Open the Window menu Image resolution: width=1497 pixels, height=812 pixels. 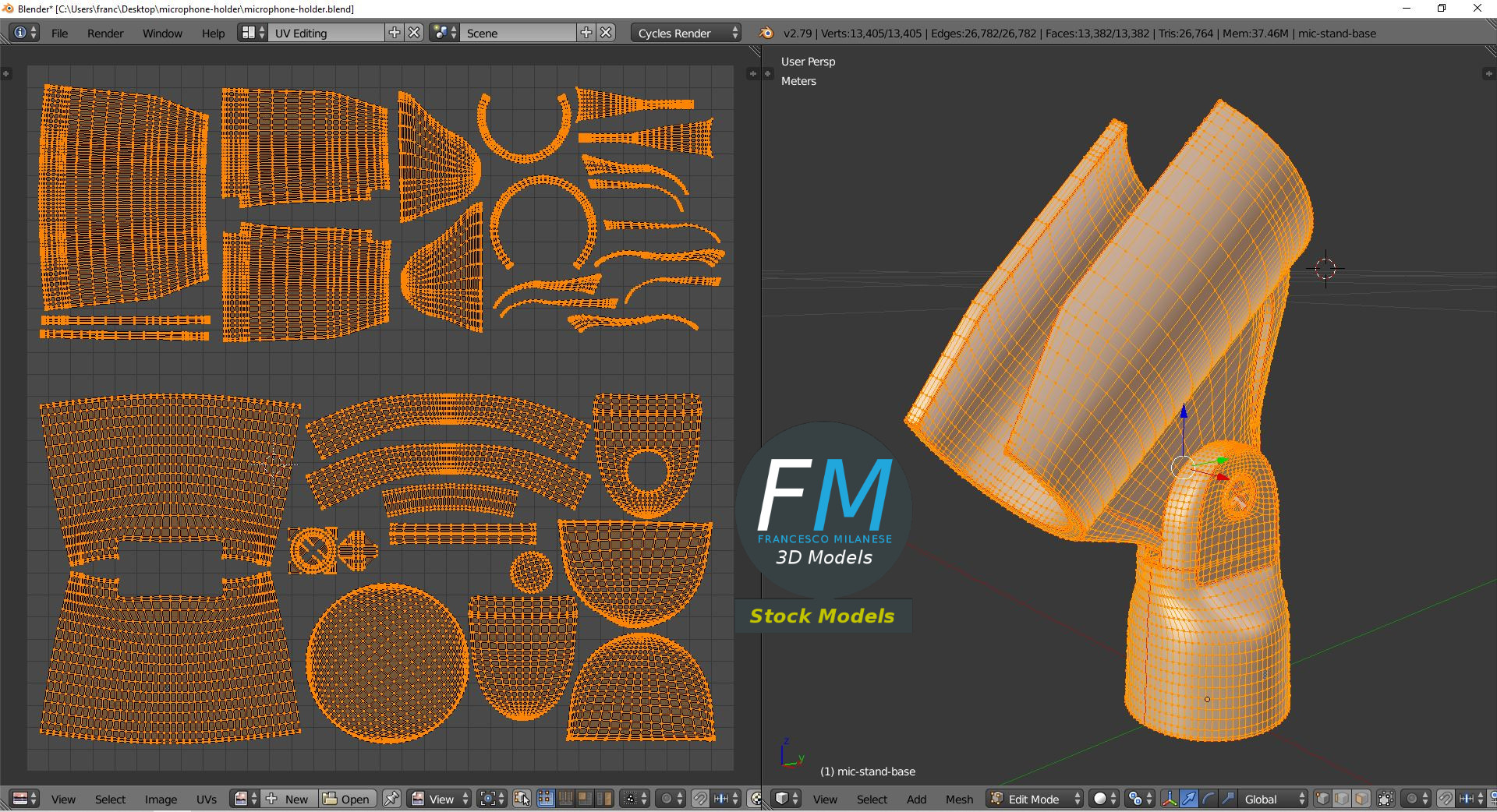[162, 34]
